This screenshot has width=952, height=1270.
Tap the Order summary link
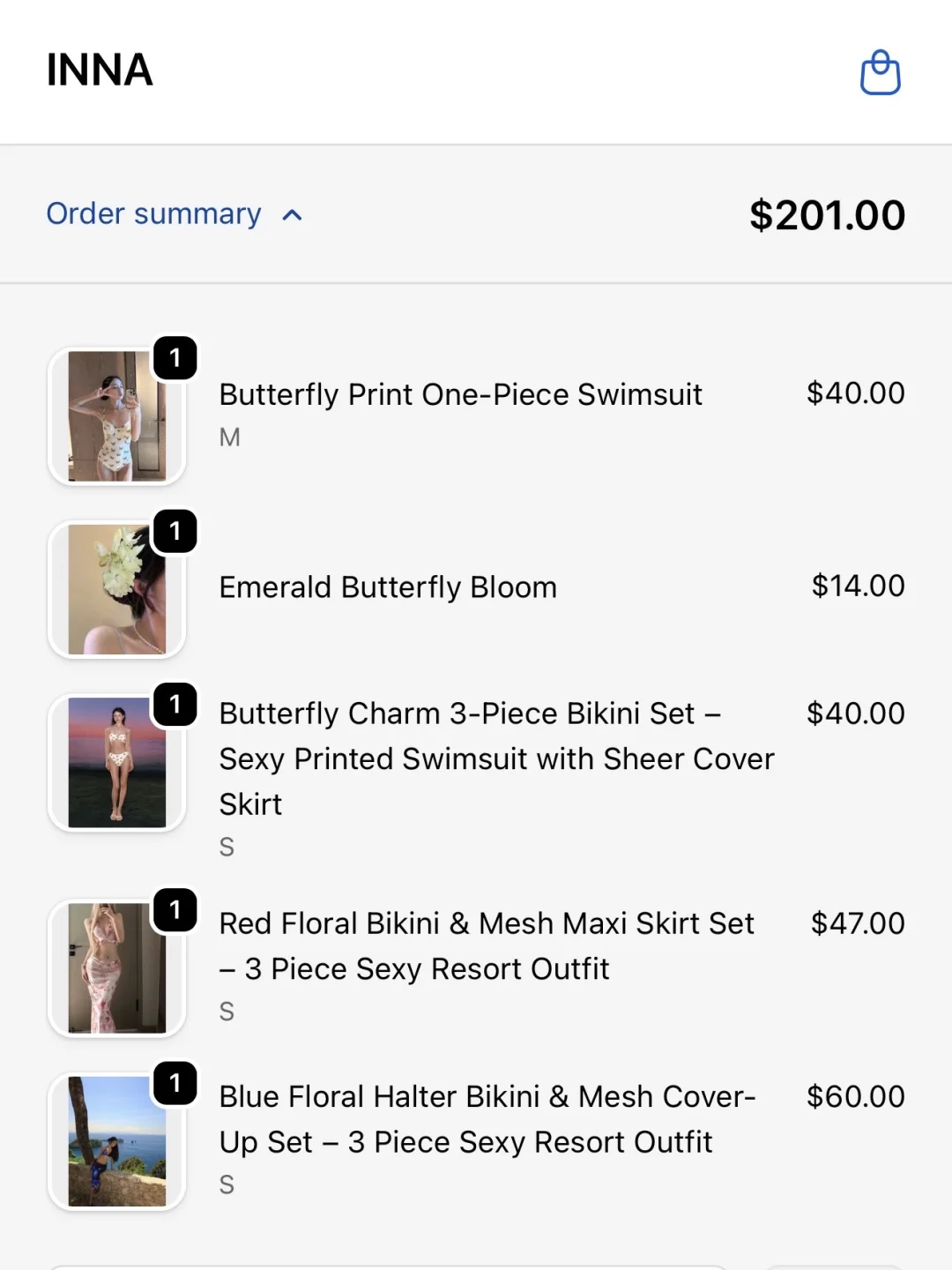click(153, 214)
